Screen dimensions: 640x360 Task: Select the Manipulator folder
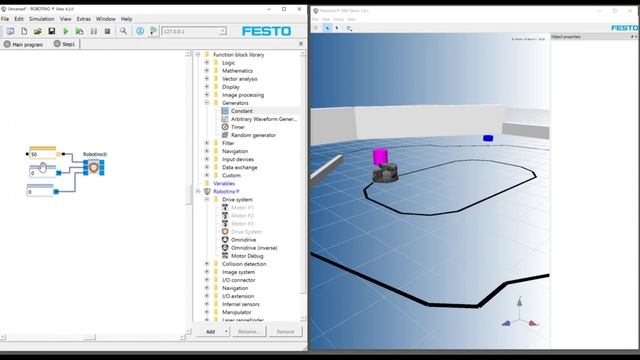click(236, 312)
